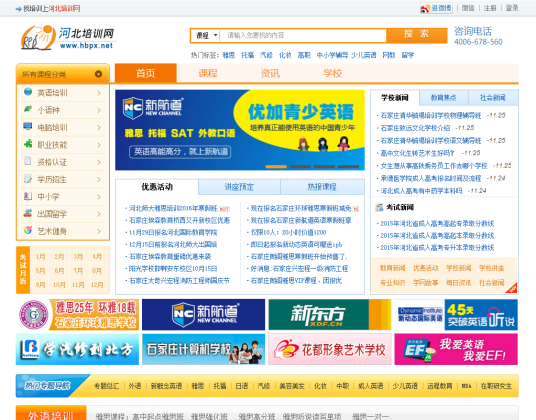Screen dimensions: 536x420
Task: Click the 少儿英语 hot tag link
Action: tap(364, 55)
